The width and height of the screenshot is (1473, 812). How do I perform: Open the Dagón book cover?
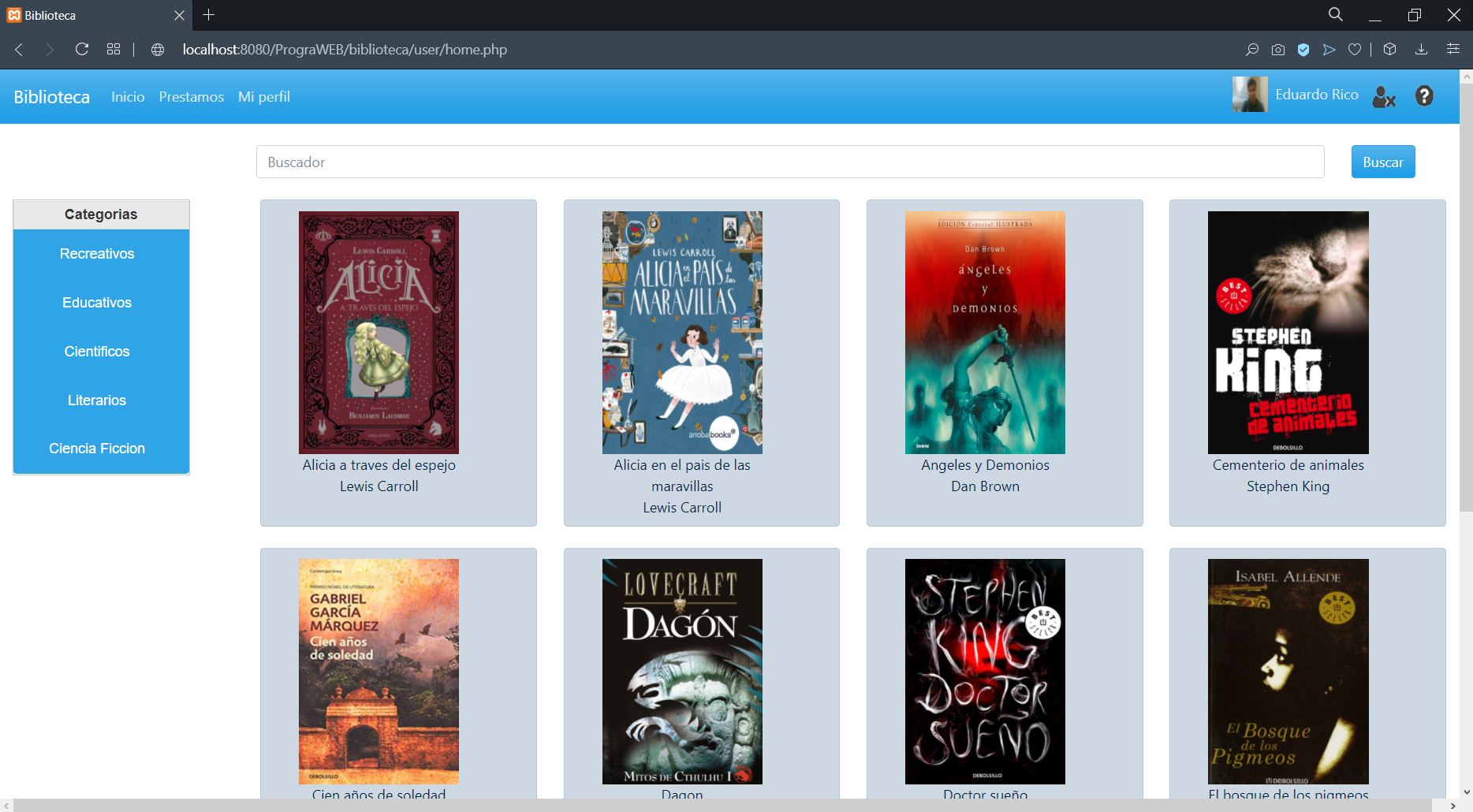click(x=682, y=671)
